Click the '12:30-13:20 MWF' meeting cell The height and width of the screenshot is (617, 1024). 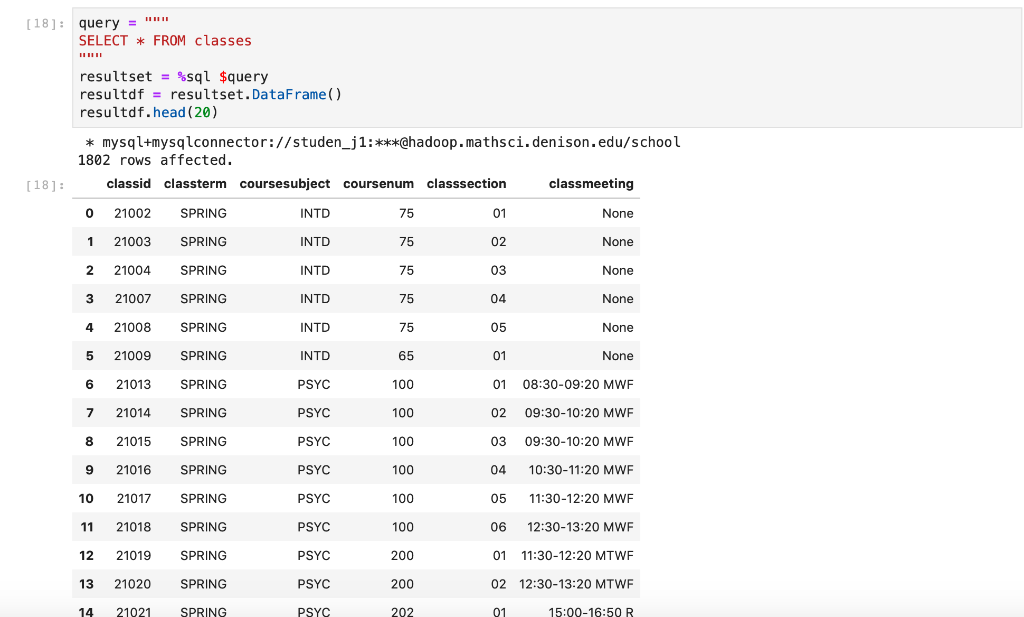coord(580,527)
